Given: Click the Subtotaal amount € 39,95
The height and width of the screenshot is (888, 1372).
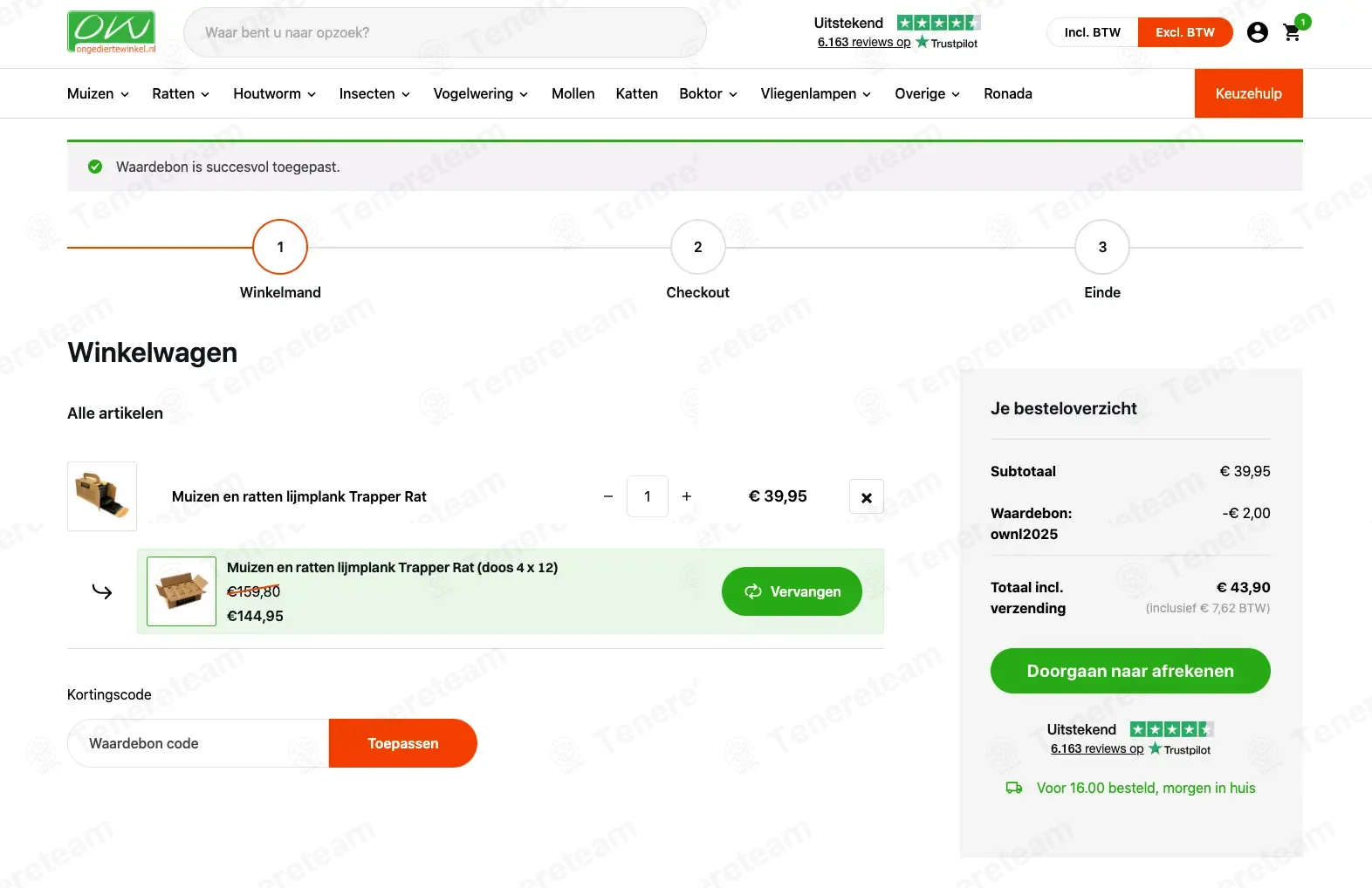Looking at the screenshot, I should 1245,471.
